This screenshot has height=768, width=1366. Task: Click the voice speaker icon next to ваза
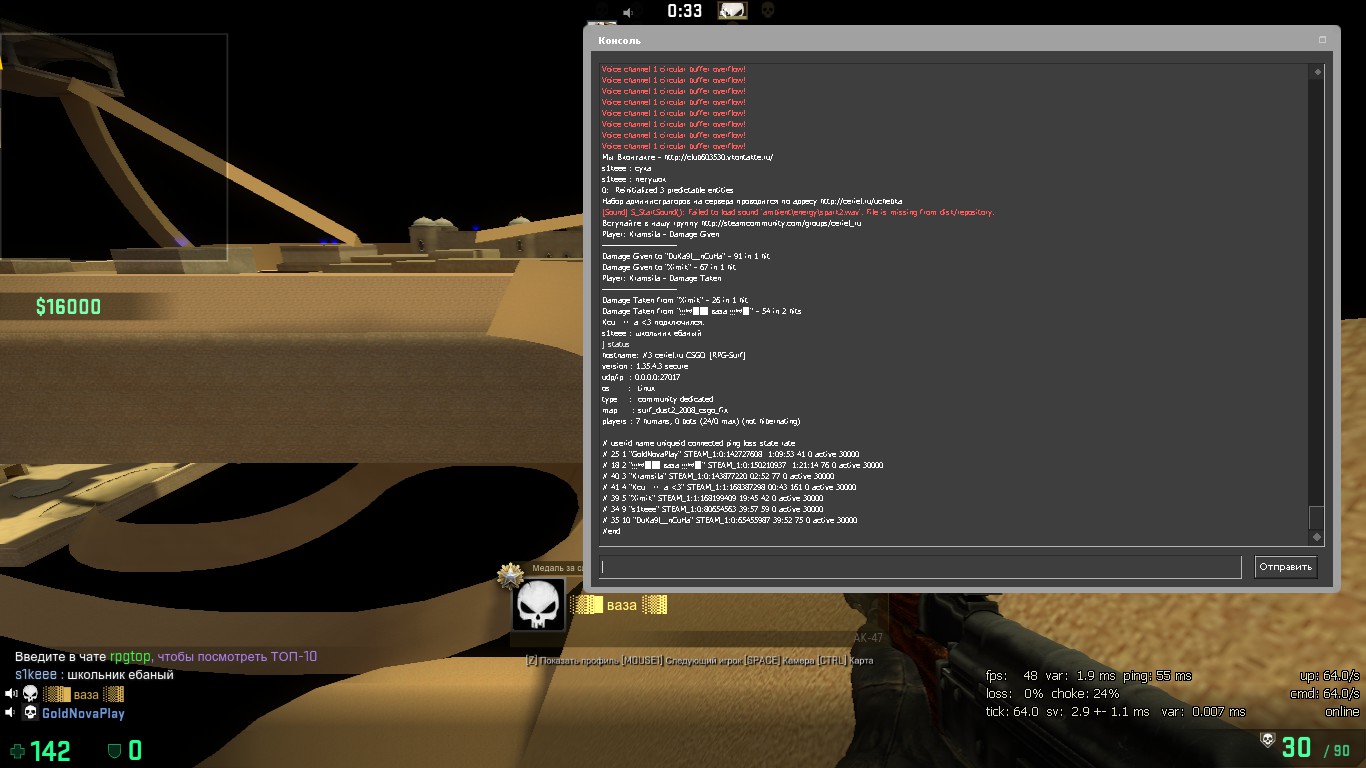[x=11, y=694]
